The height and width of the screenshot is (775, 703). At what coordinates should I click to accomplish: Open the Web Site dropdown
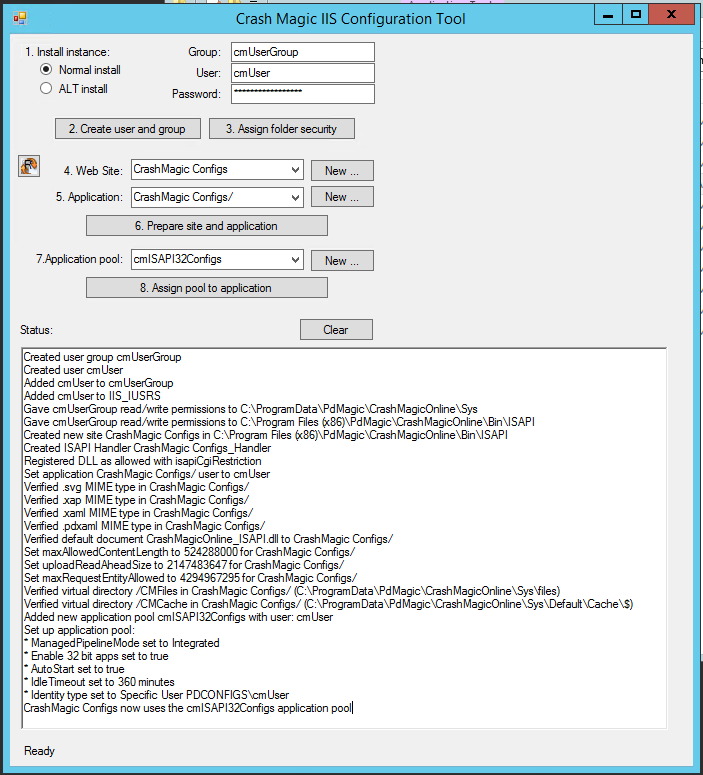(x=218, y=170)
